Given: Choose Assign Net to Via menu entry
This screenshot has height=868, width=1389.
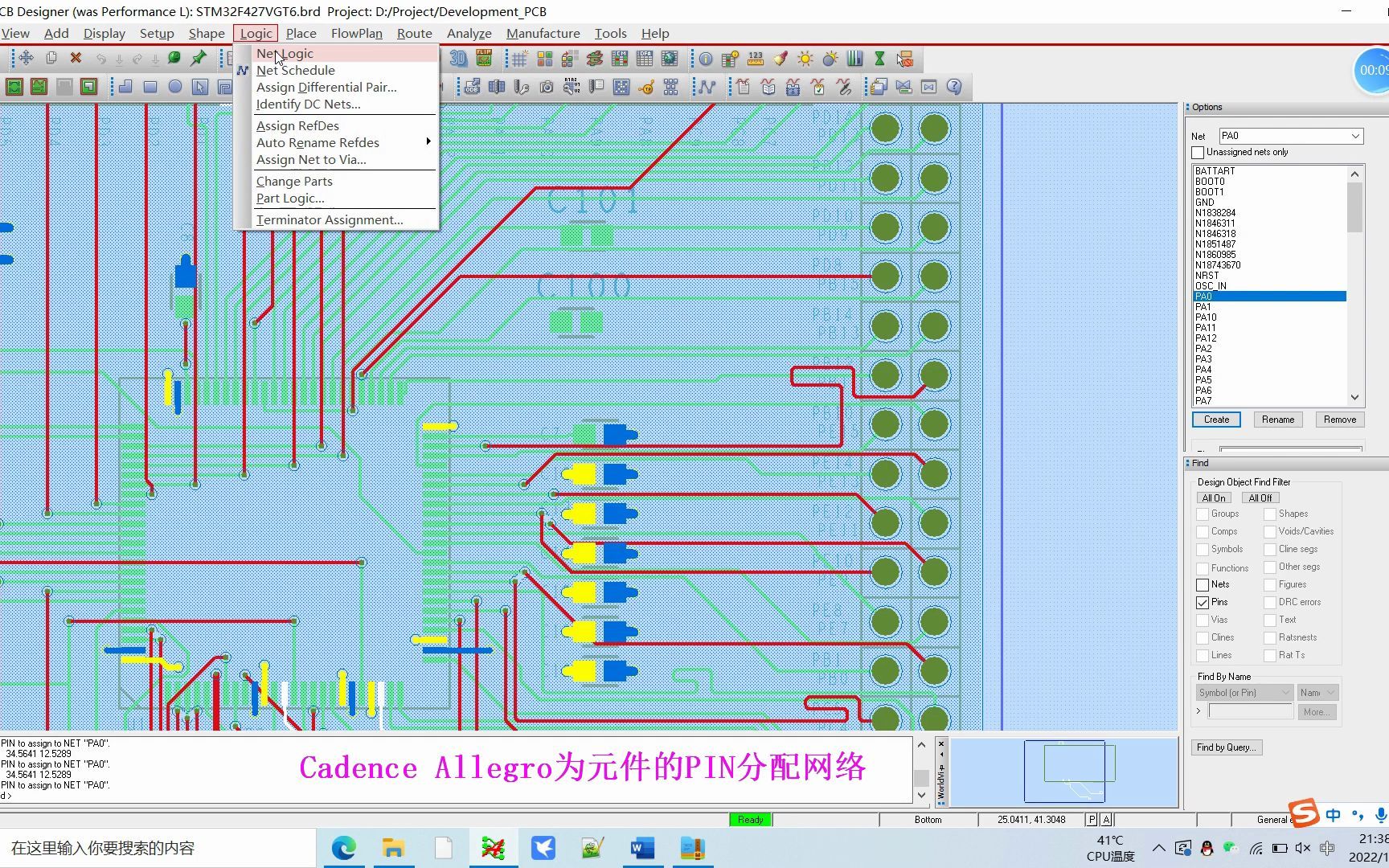Looking at the screenshot, I should coord(344,159).
